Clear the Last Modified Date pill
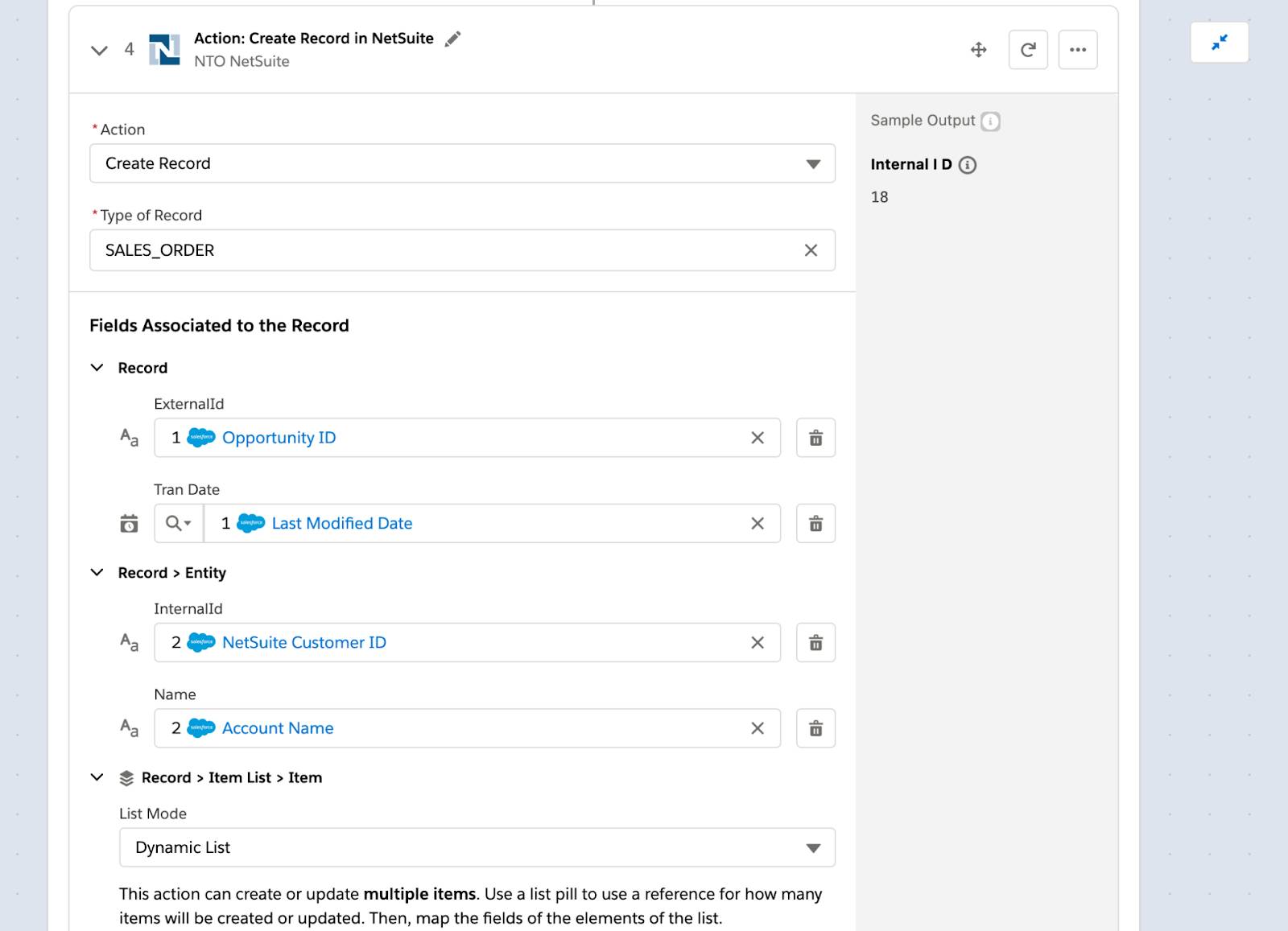The height and width of the screenshot is (931, 1288). pos(758,523)
